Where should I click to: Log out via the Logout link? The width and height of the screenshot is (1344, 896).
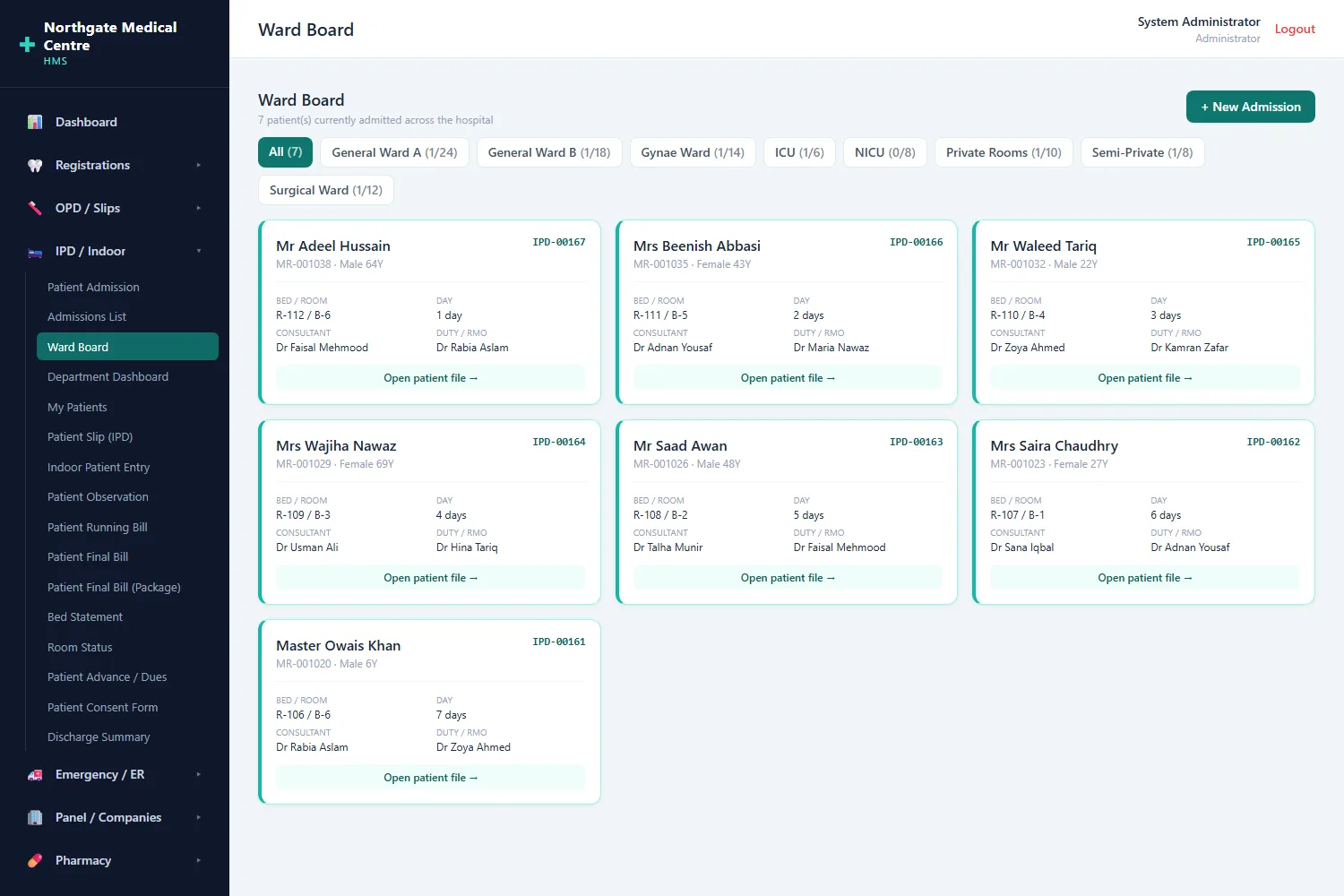tap(1295, 29)
